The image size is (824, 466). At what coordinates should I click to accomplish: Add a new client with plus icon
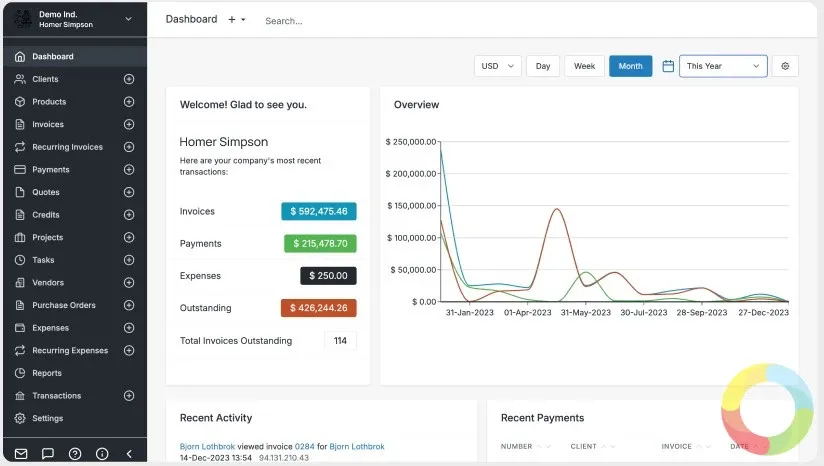[129, 79]
